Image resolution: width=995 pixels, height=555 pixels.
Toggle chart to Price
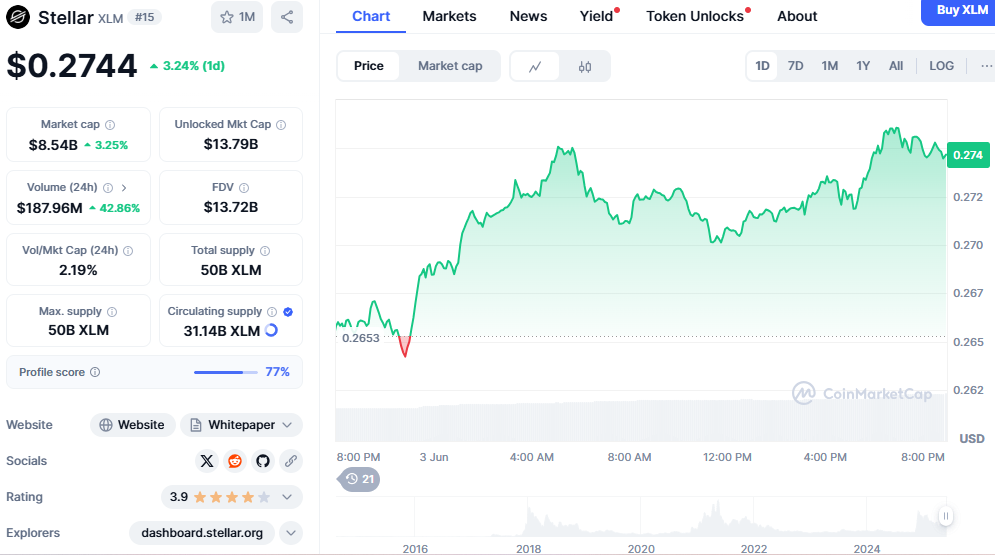369,66
